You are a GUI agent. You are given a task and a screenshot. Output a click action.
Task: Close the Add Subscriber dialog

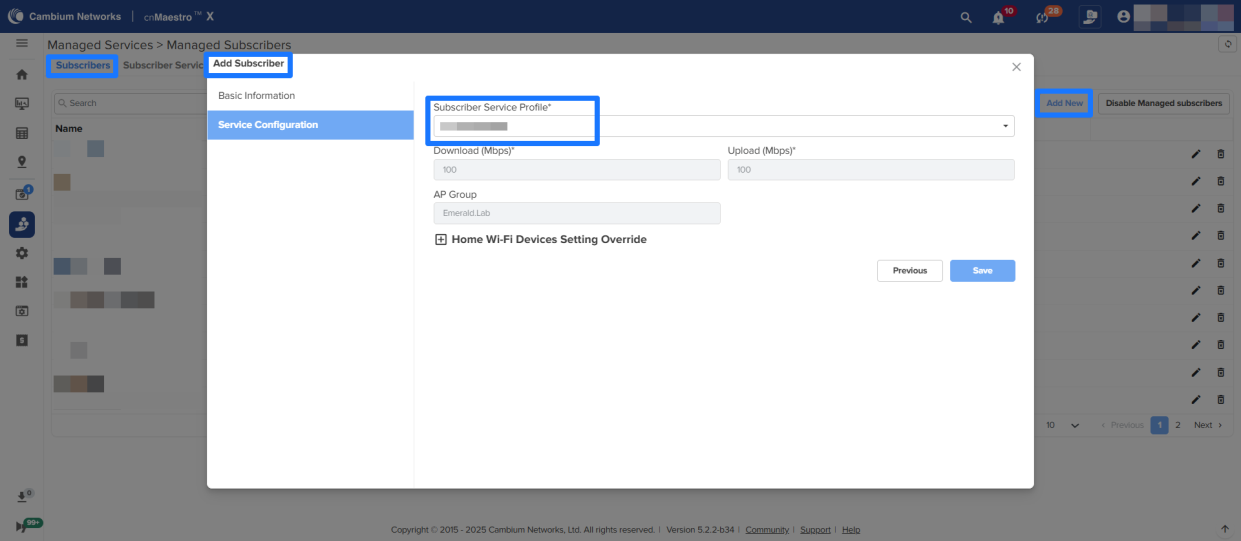1016,67
